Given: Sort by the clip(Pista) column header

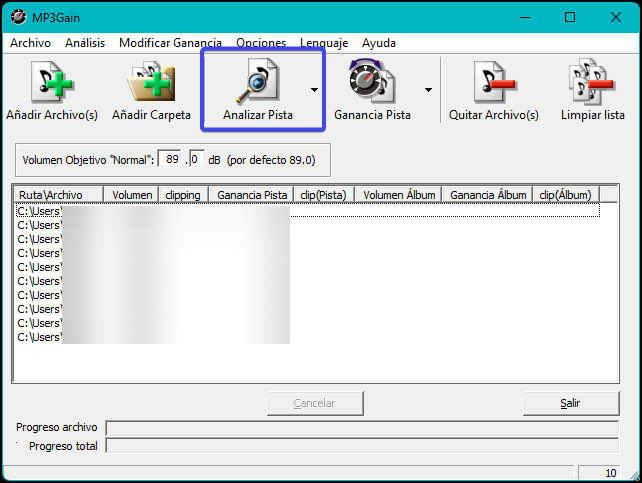Looking at the screenshot, I should pos(324,195).
